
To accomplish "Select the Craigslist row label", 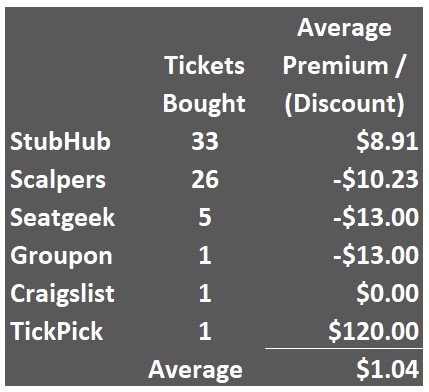I will 63,294.
